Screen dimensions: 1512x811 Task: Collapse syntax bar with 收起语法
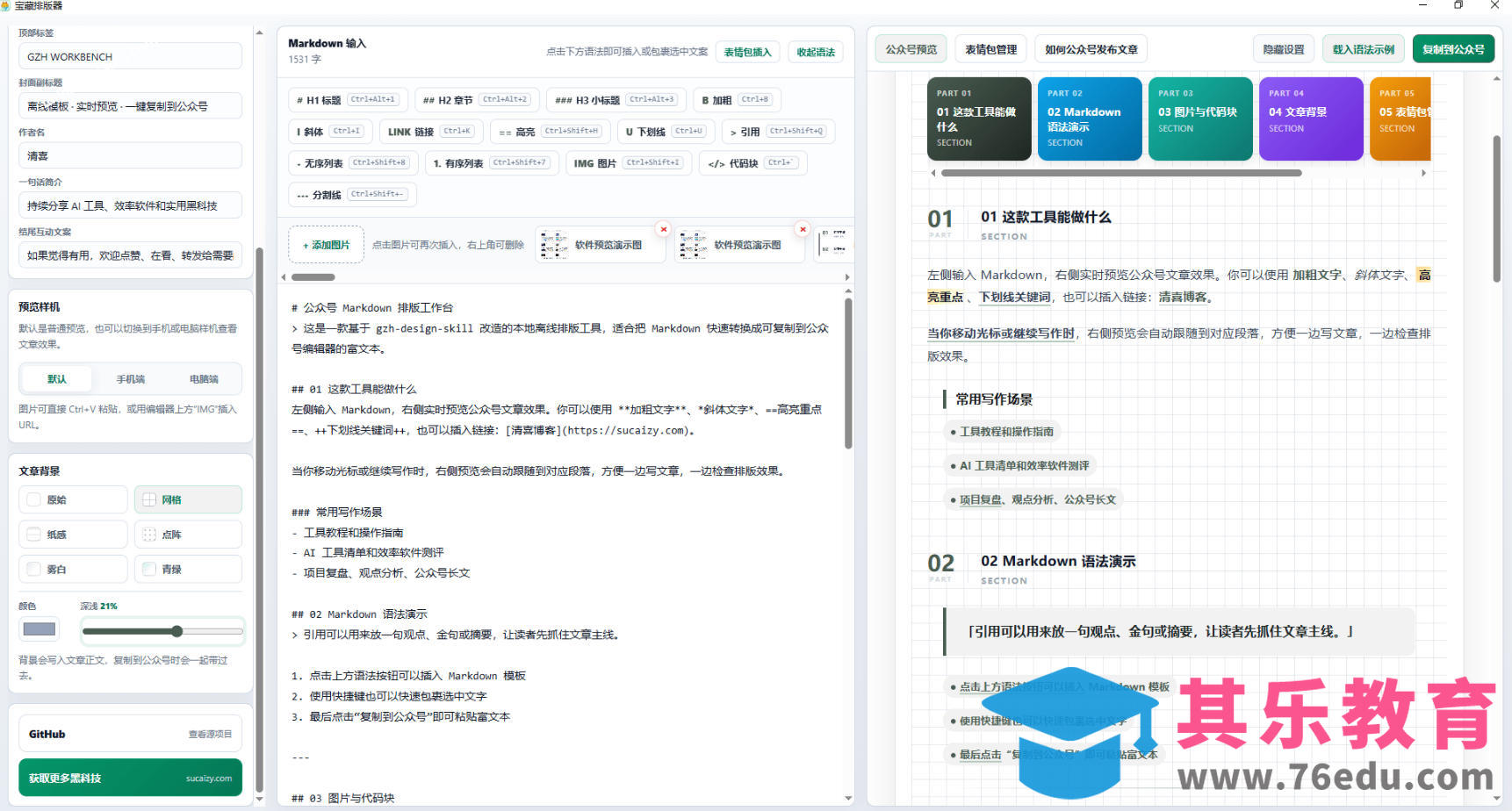(816, 52)
